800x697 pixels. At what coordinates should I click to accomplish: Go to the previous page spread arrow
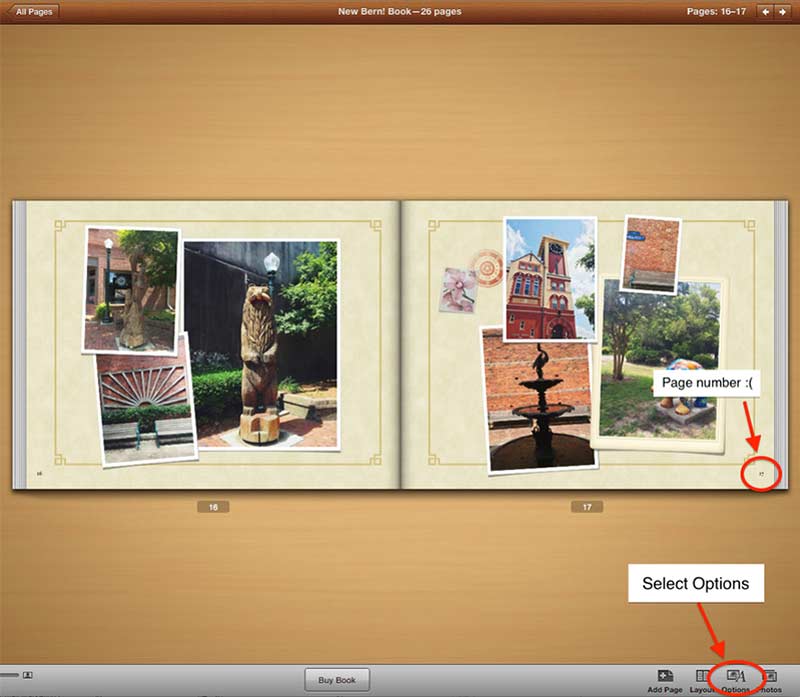pos(765,12)
